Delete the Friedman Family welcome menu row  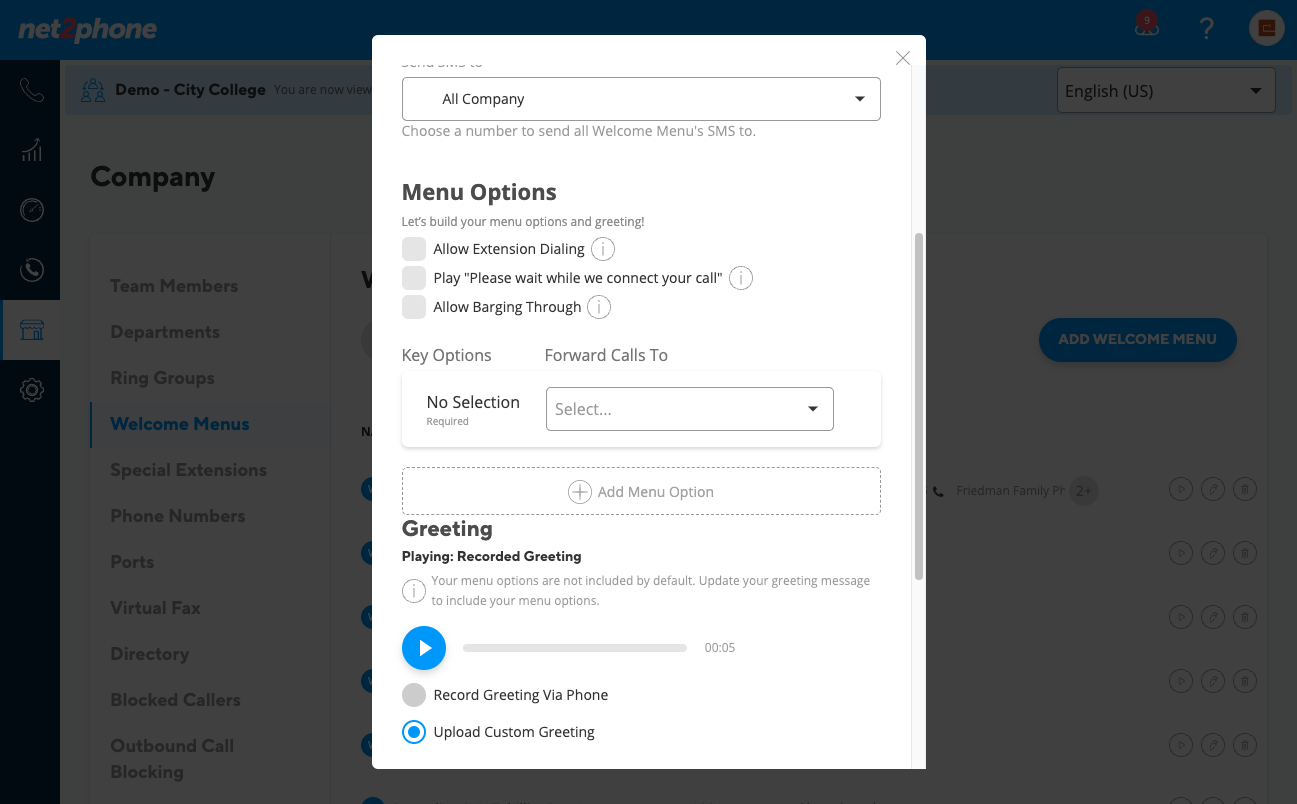(x=1244, y=490)
